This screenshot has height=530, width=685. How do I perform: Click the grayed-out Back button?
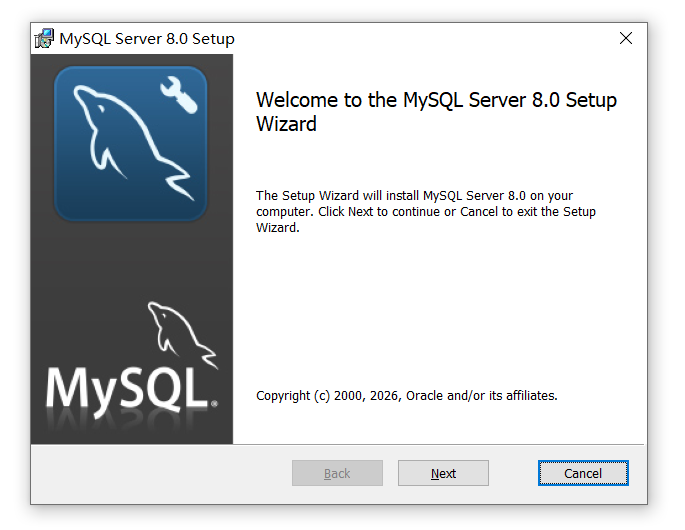[x=337, y=473]
